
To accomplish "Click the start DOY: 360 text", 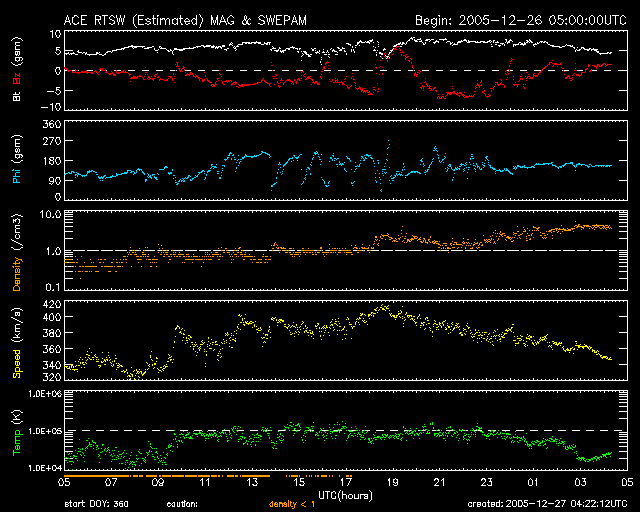I will (96, 504).
